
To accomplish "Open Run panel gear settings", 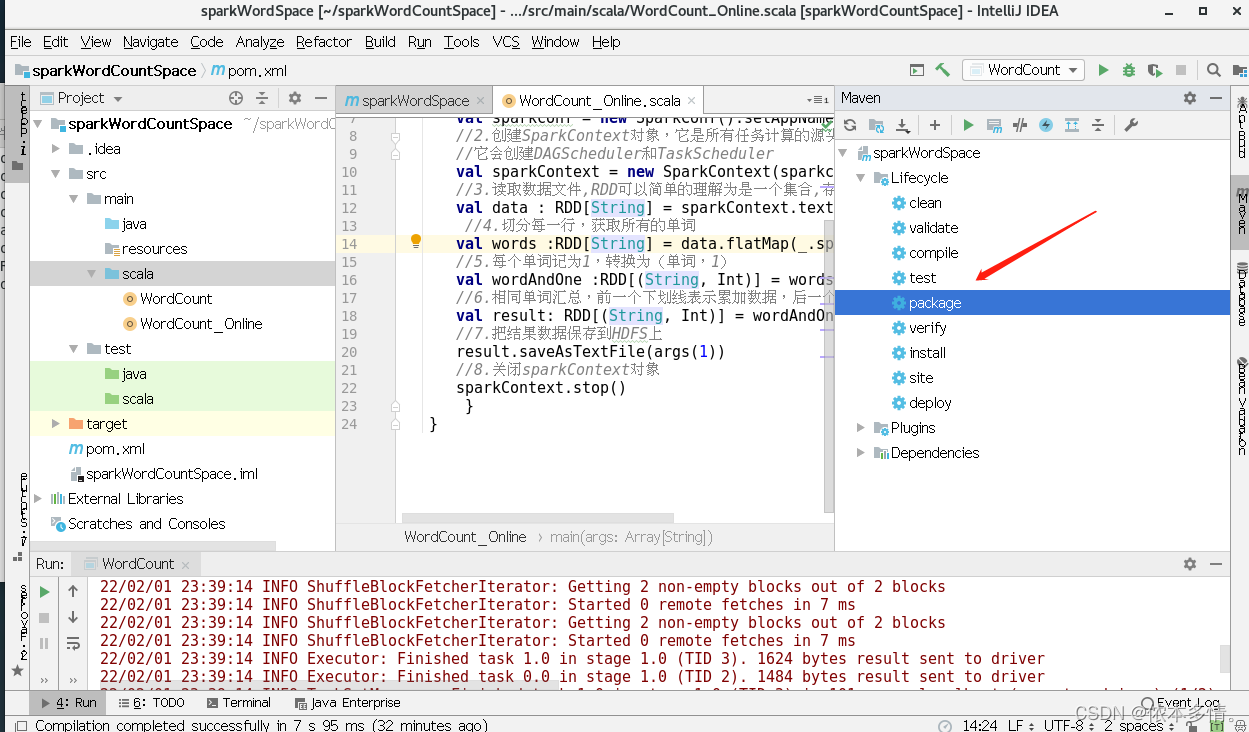I will 1190,564.
